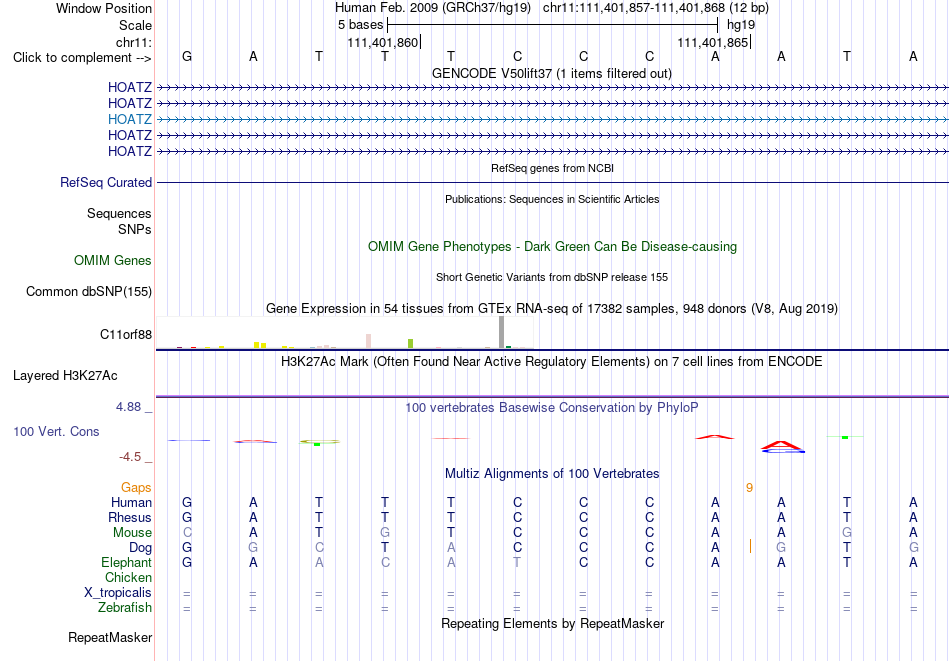Click the RepeatMasker side label

click(110, 637)
